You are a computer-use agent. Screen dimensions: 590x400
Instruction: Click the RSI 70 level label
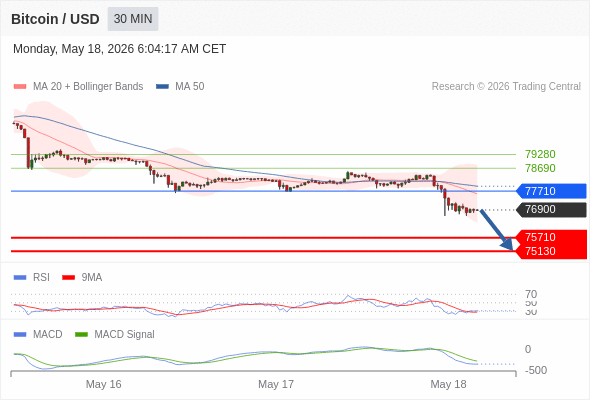coord(531,294)
